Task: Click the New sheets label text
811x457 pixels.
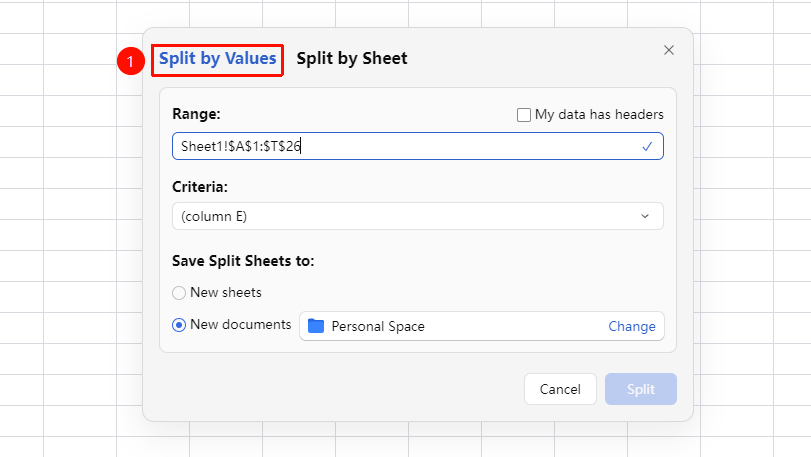Action: click(226, 293)
